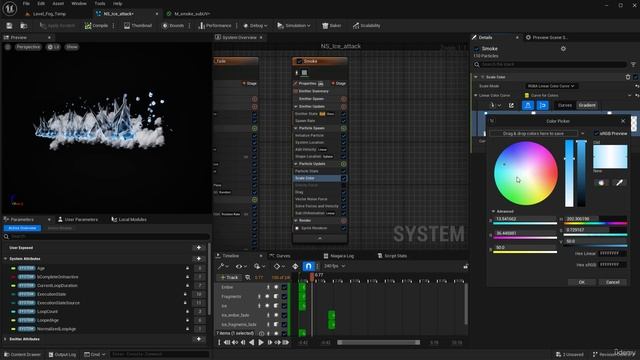The width and height of the screenshot is (640, 360).
Task: Expand the Emitter Attributes section
Action: 6,339
